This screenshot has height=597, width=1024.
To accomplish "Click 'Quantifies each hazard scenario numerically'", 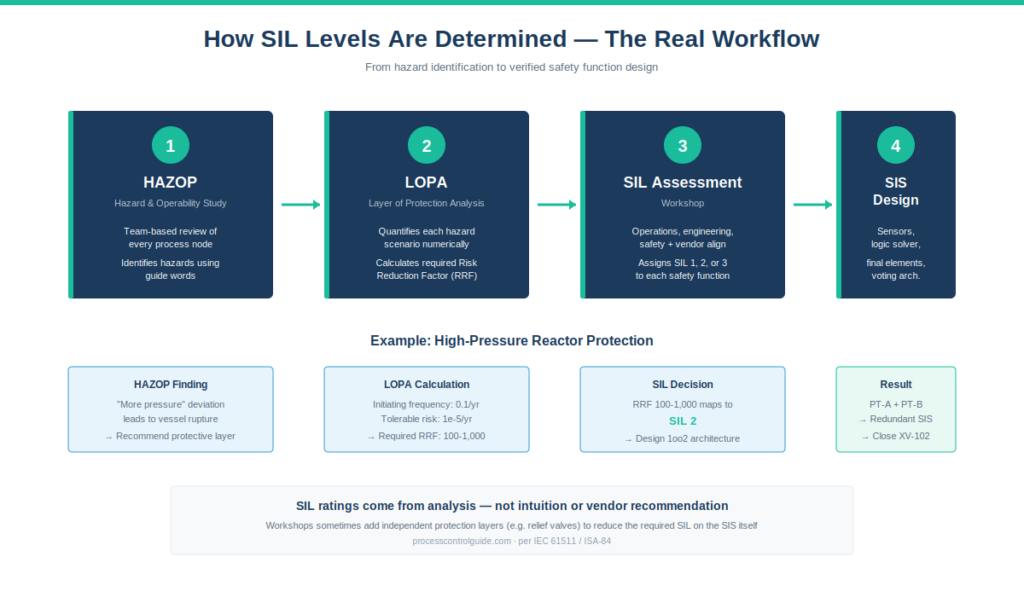I will 426,238.
